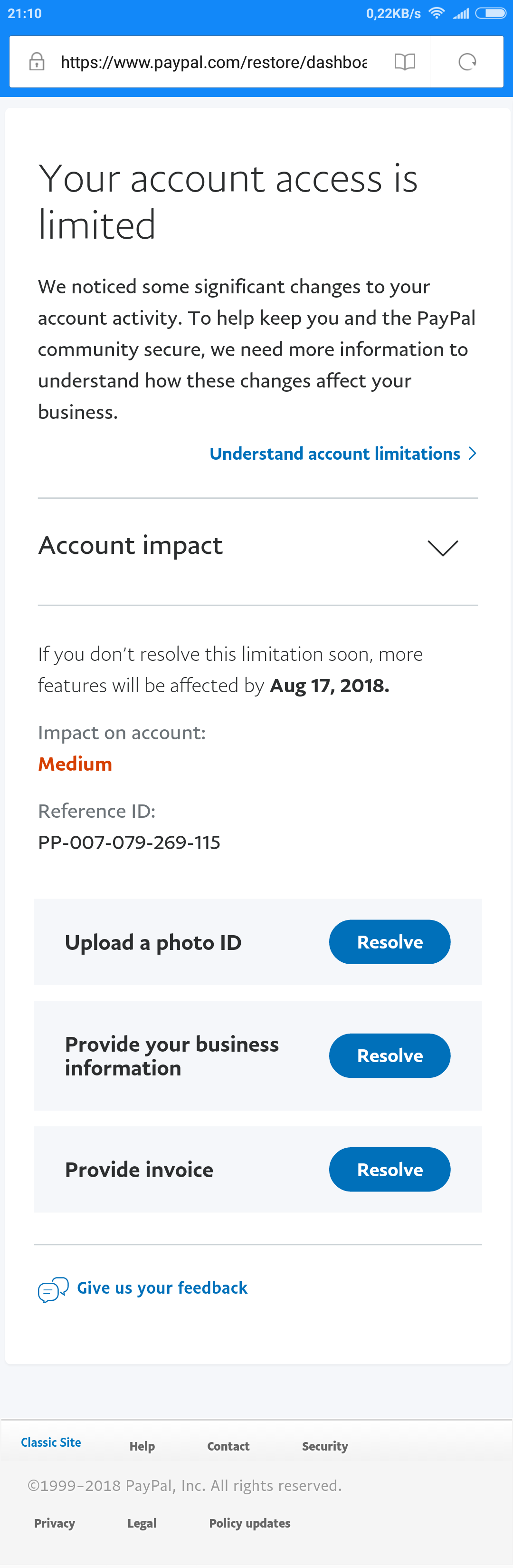Tap the lock icon in address bar
The height and width of the screenshot is (1568, 513).
(37, 61)
